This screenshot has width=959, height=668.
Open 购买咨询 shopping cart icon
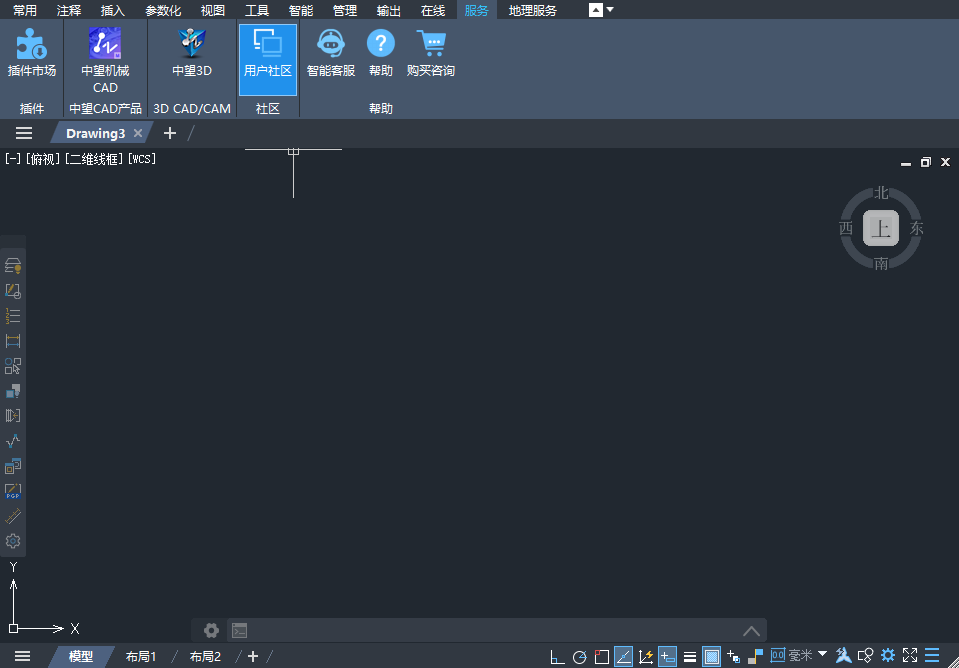(431, 54)
